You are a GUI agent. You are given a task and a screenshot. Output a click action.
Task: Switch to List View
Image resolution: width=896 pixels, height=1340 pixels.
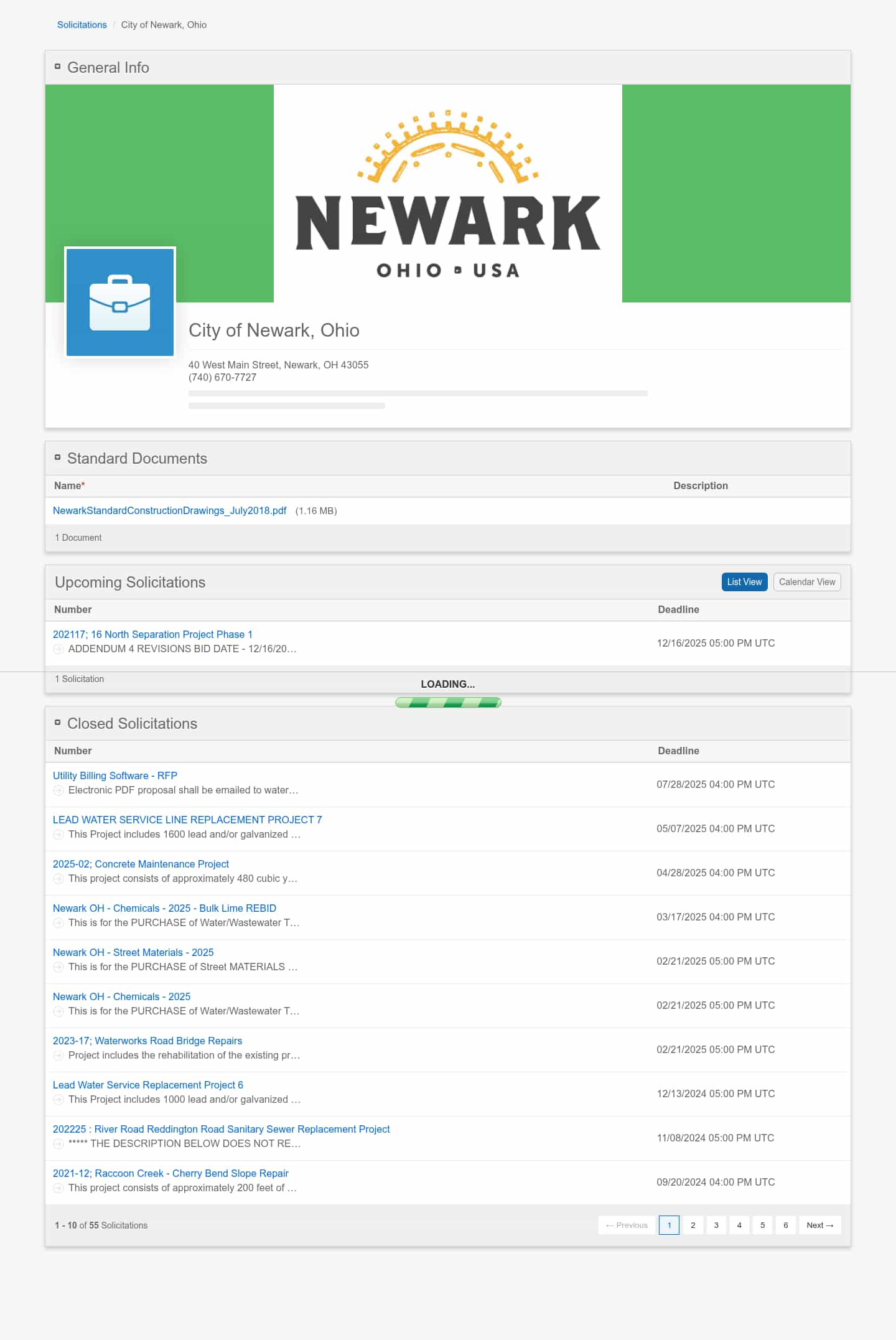pyautogui.click(x=744, y=582)
